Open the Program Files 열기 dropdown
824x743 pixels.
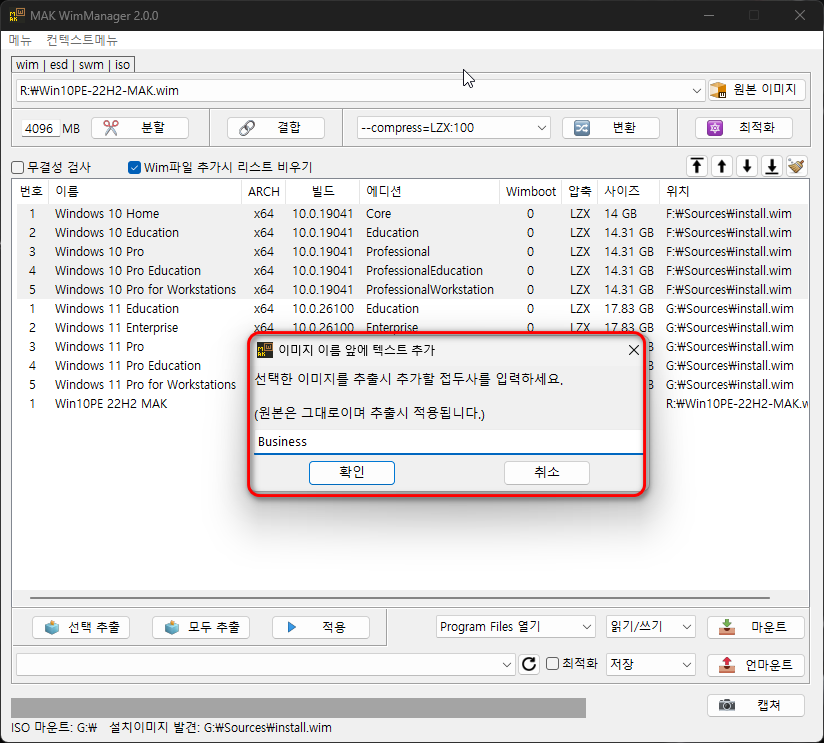[x=516, y=627]
